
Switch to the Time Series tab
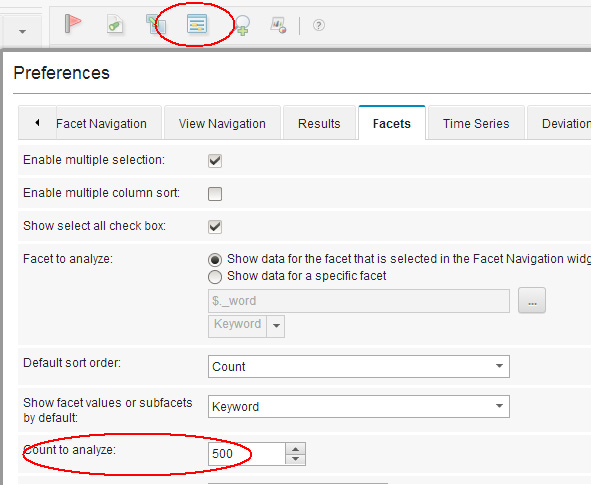(476, 123)
